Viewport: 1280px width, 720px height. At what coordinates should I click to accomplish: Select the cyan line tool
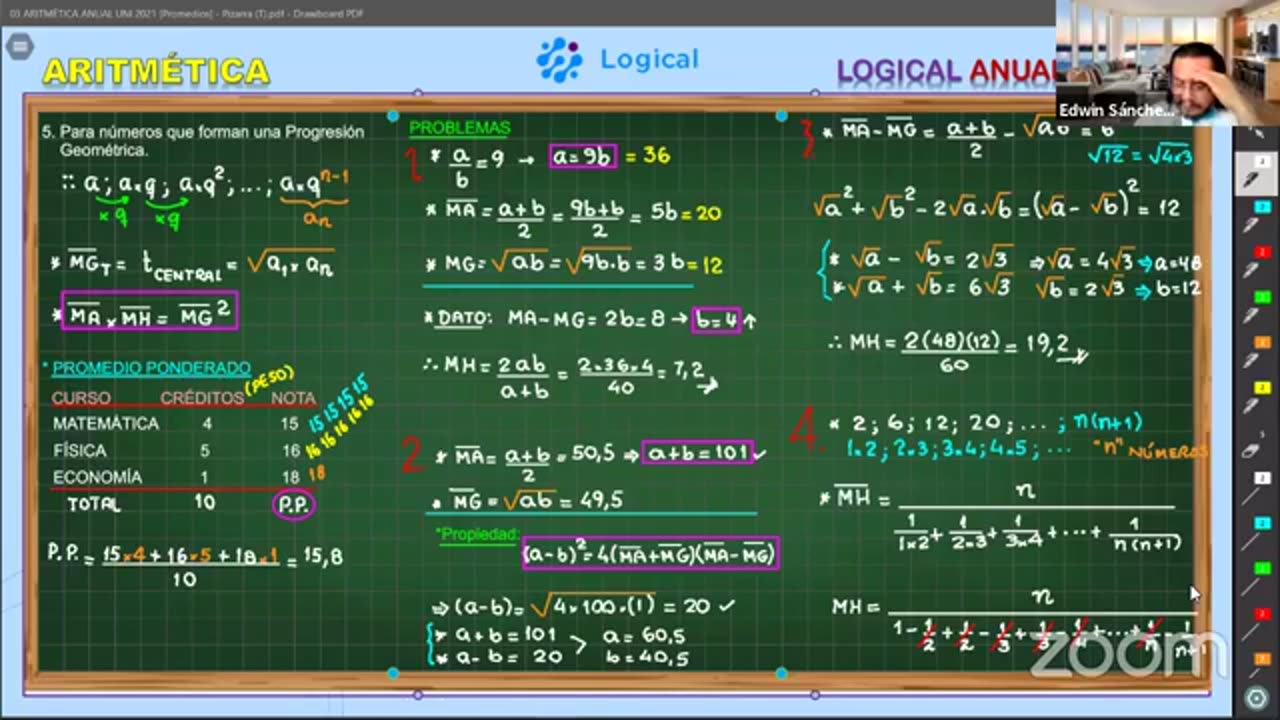coord(1255,533)
